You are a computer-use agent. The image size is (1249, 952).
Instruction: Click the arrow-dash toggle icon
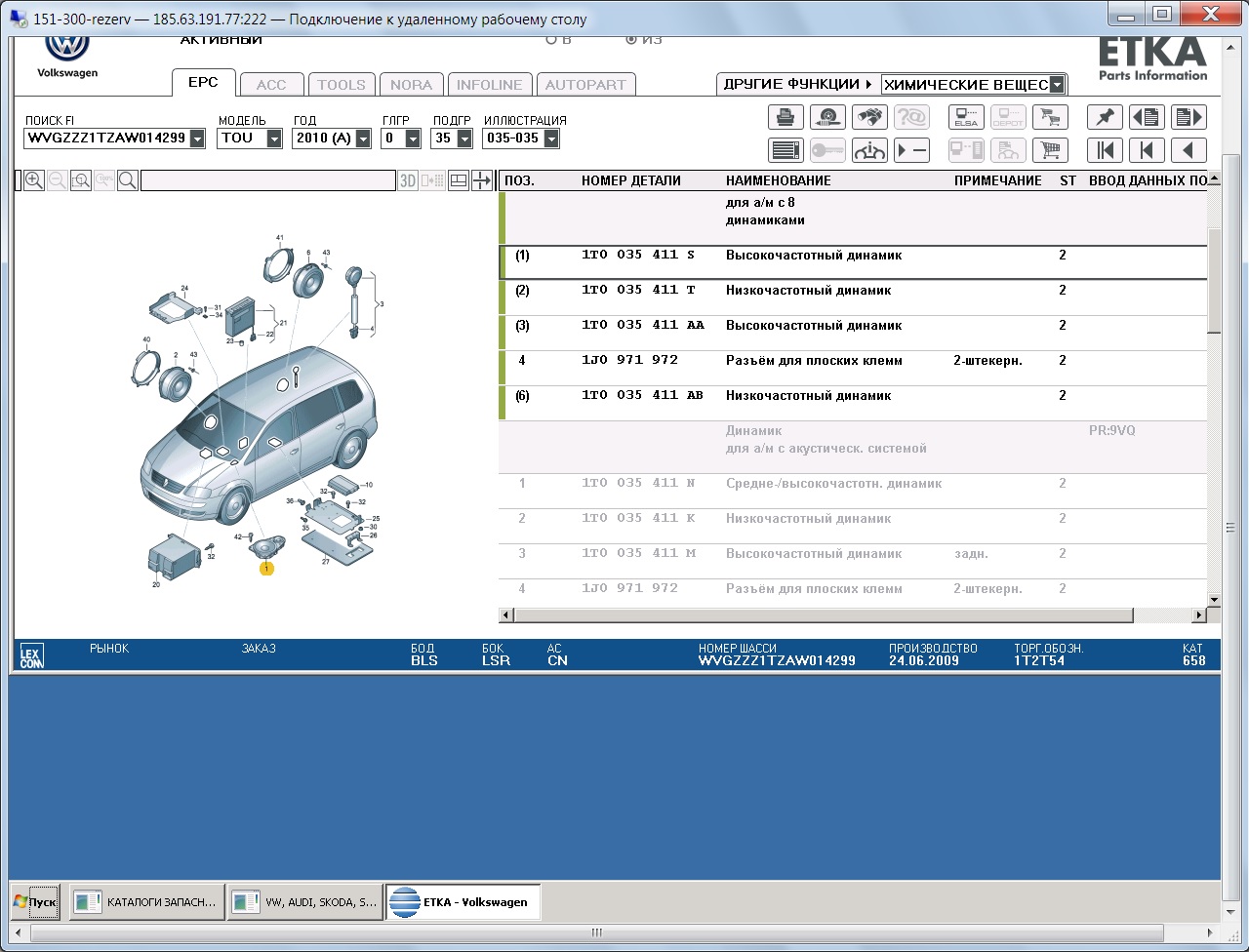click(x=911, y=150)
